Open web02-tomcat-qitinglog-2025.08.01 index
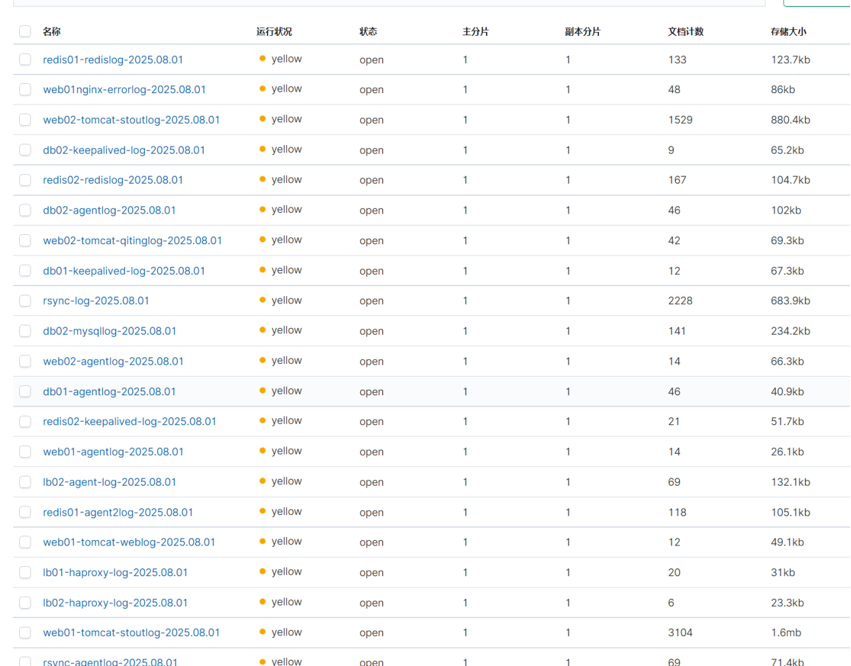This screenshot has width=851, height=666. click(132, 240)
